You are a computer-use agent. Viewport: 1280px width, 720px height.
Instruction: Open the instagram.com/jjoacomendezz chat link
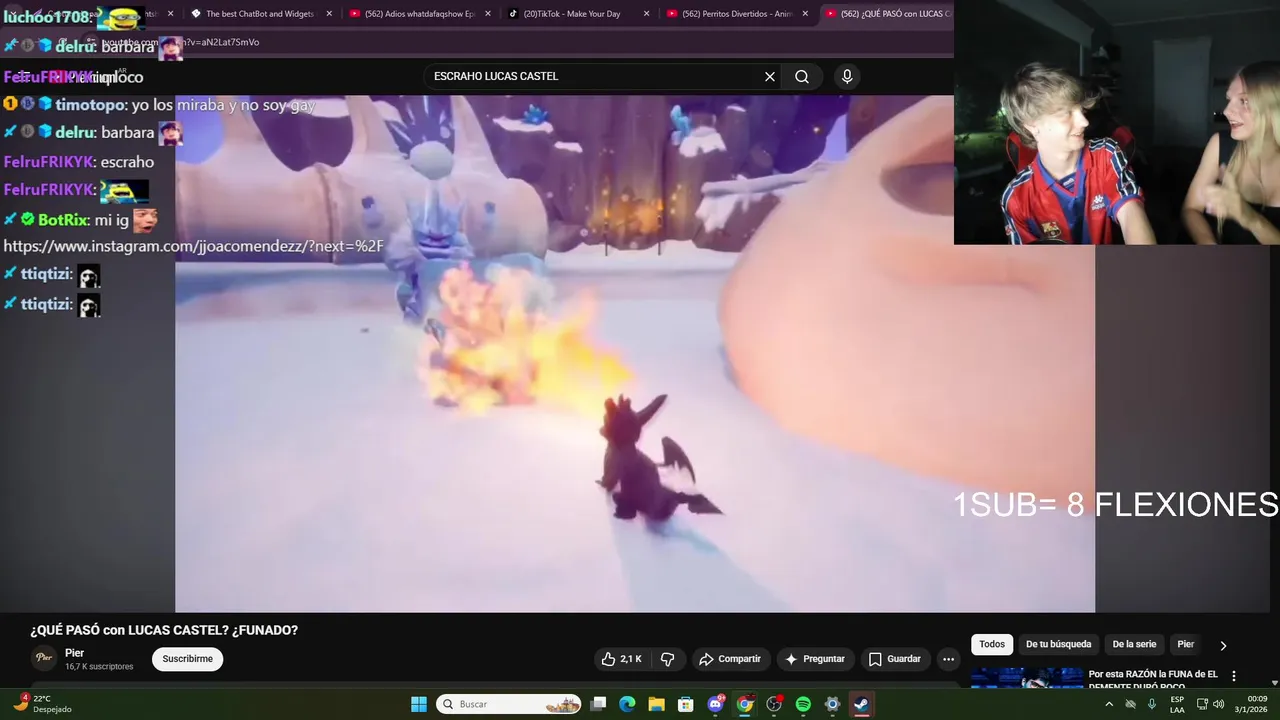[x=193, y=246]
